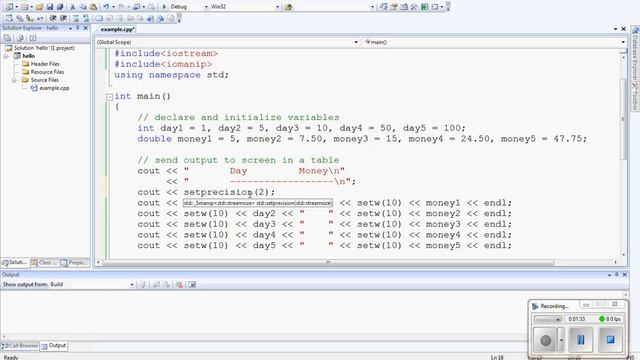Select the Header Files folder
640x360 pixels.
coord(45,64)
